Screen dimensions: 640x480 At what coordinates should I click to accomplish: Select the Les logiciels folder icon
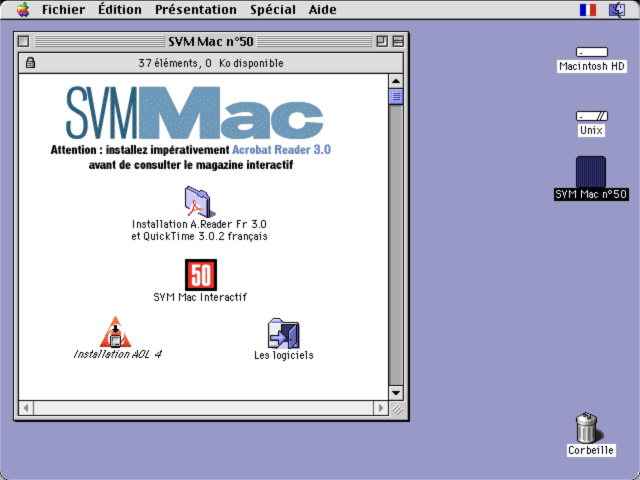click(284, 333)
